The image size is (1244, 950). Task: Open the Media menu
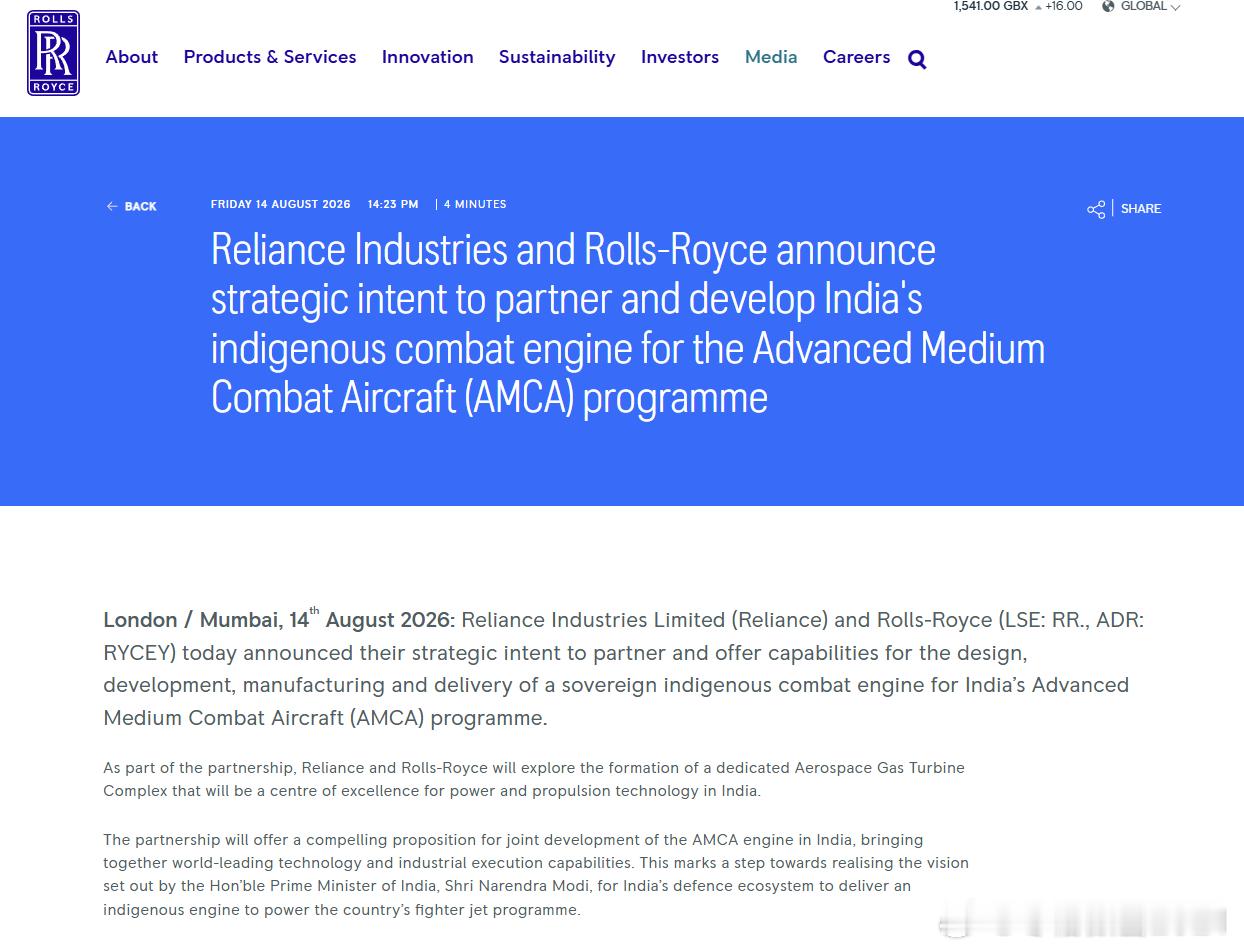click(x=771, y=57)
